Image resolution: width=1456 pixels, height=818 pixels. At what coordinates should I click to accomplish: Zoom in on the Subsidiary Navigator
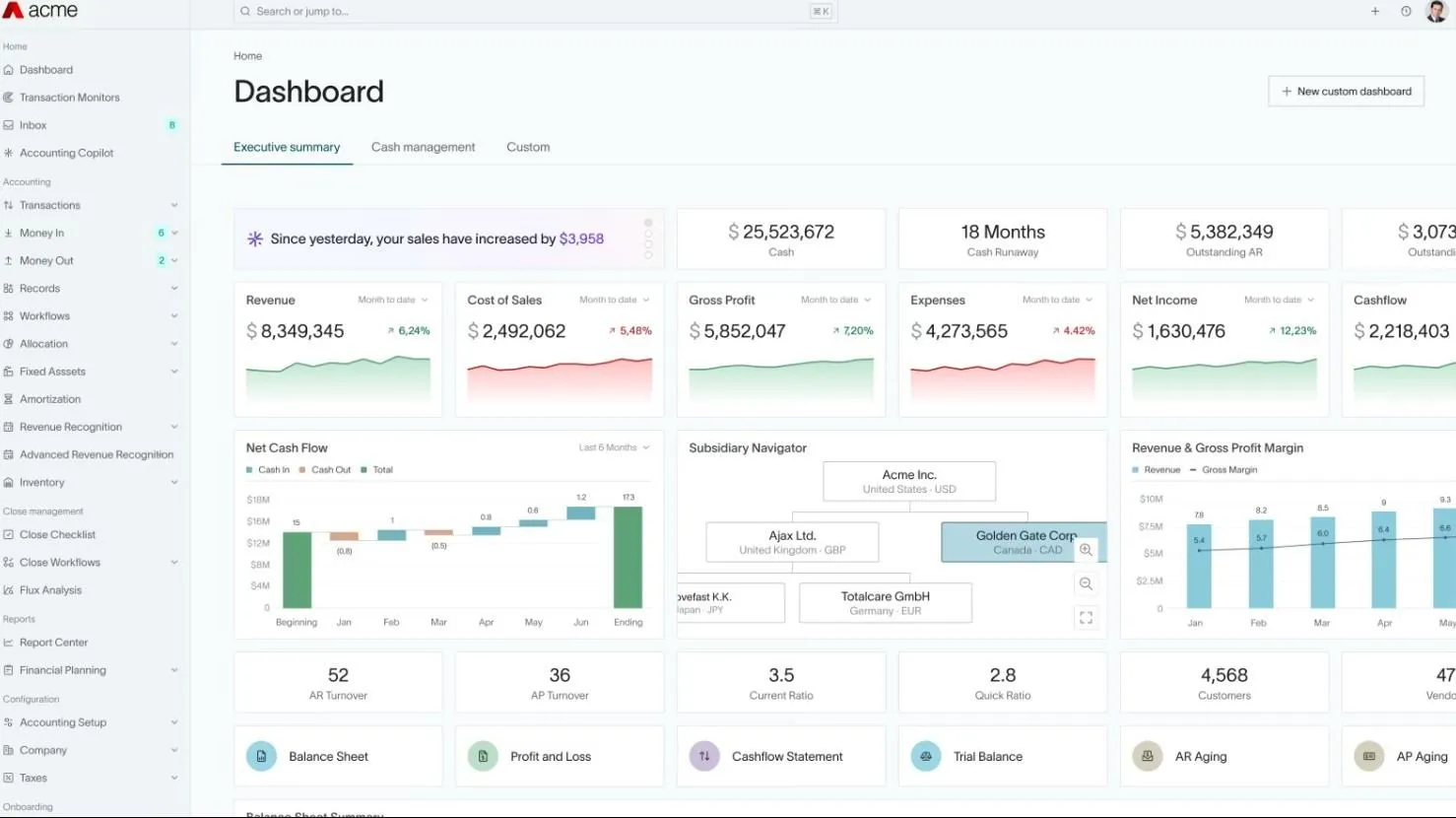(1086, 550)
